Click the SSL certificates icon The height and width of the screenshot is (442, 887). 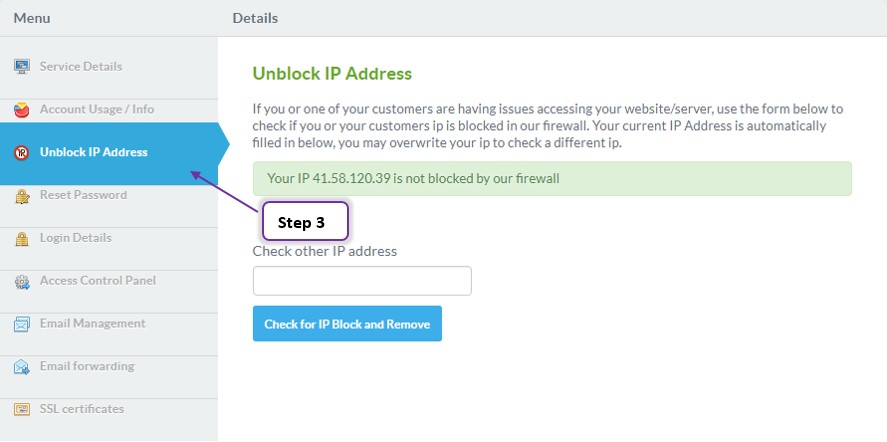21,409
